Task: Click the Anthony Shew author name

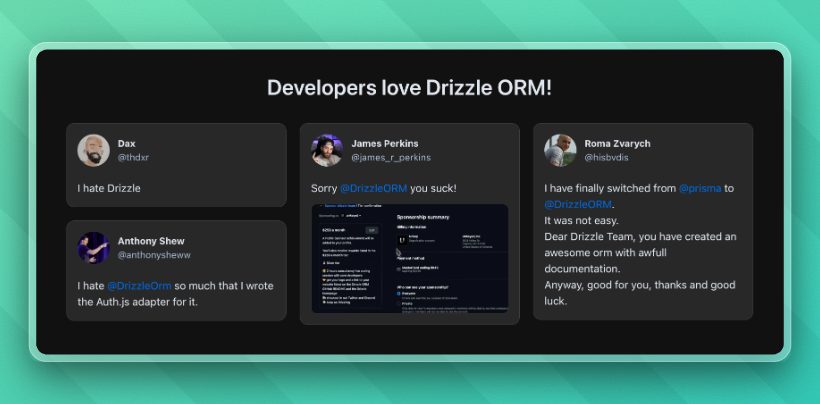Action: coord(151,241)
